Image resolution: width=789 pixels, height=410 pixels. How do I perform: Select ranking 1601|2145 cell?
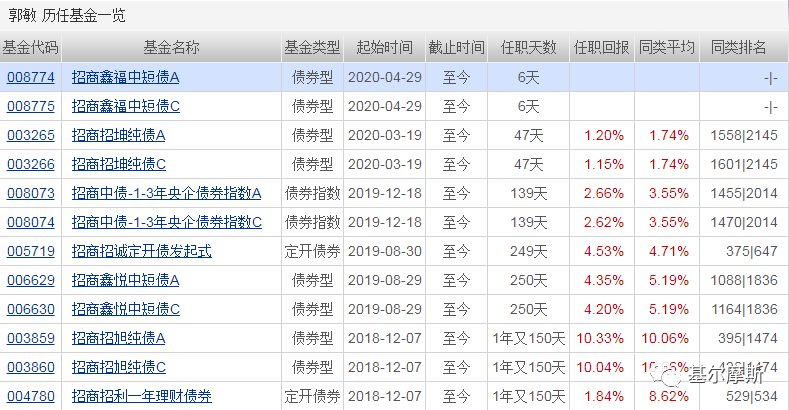pos(744,165)
